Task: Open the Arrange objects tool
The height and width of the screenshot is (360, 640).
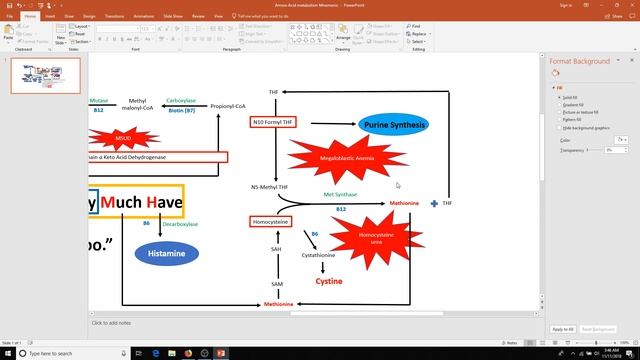Action: 343,33
